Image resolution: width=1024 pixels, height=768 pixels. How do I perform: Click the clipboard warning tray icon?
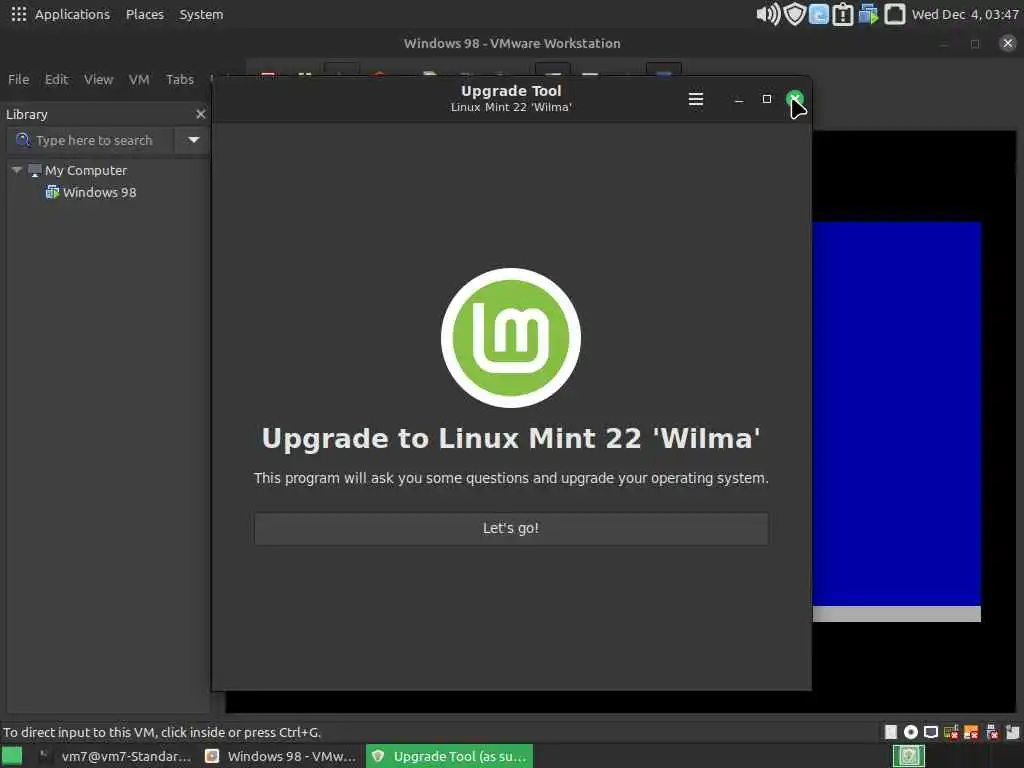pos(843,14)
